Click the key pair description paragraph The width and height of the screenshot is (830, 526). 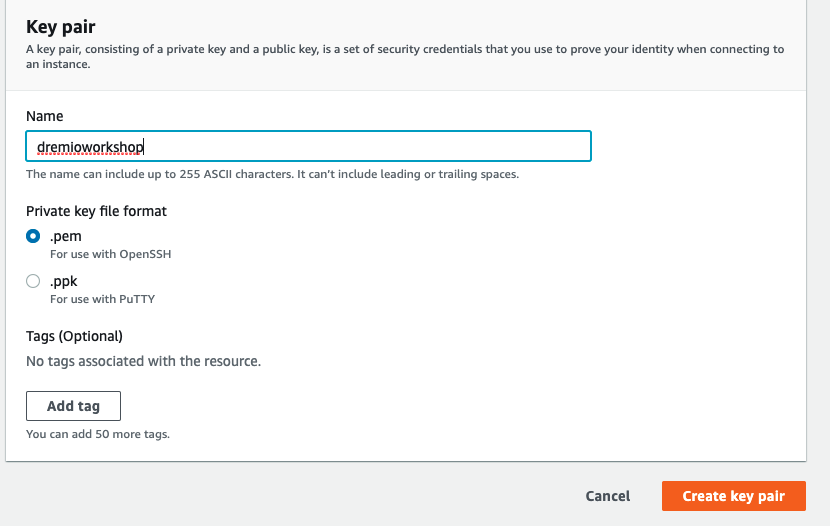pos(405,56)
